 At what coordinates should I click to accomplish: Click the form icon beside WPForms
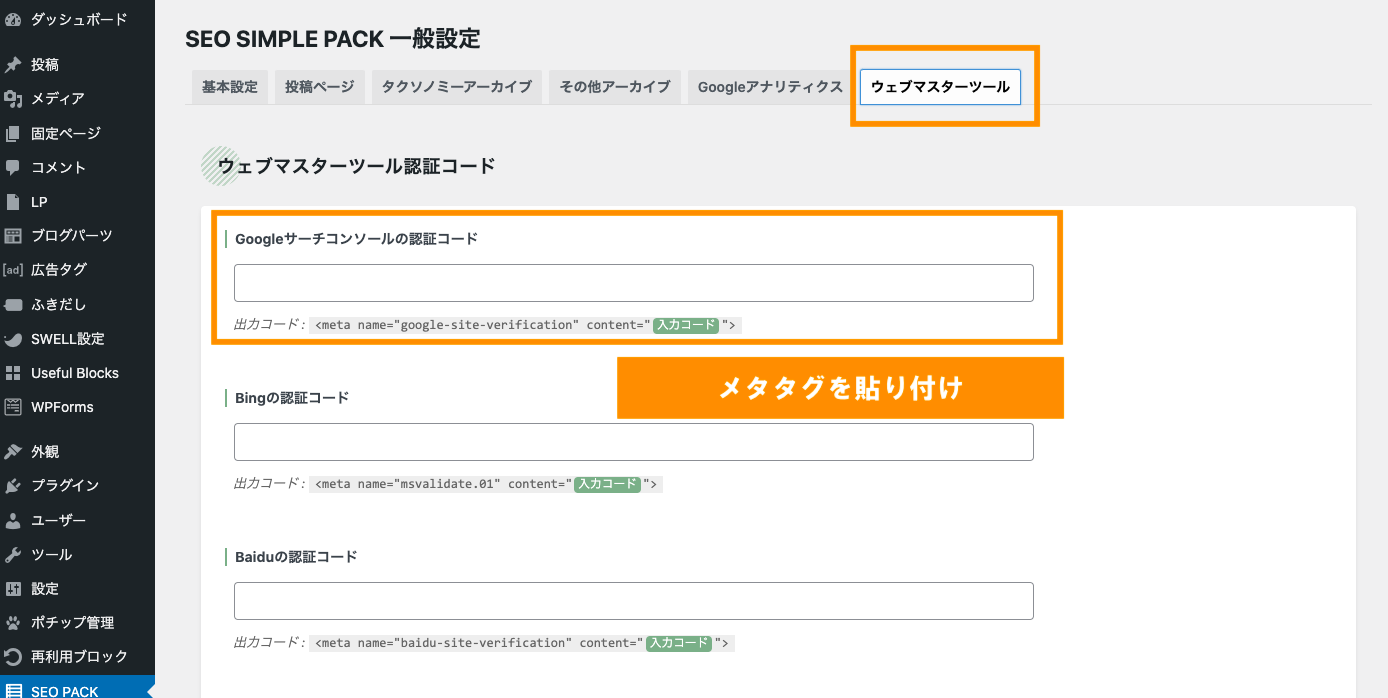13,407
